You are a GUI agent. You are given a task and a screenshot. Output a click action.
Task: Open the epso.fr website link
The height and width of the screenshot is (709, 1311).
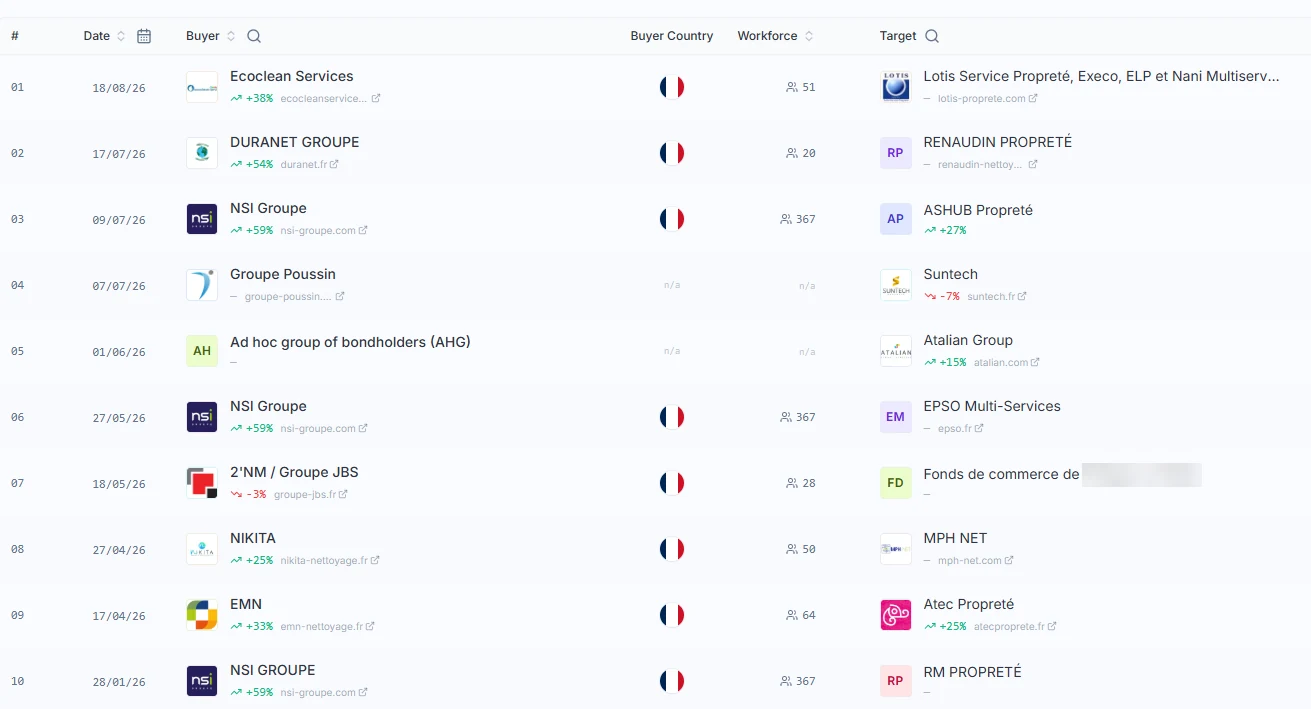click(x=961, y=429)
